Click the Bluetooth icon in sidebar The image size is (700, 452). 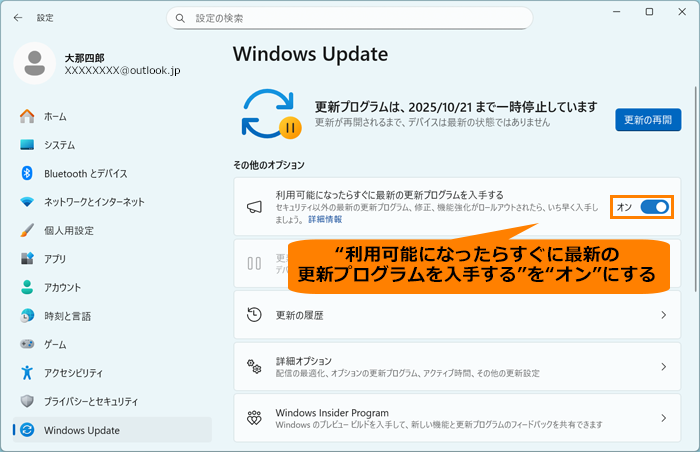27,173
